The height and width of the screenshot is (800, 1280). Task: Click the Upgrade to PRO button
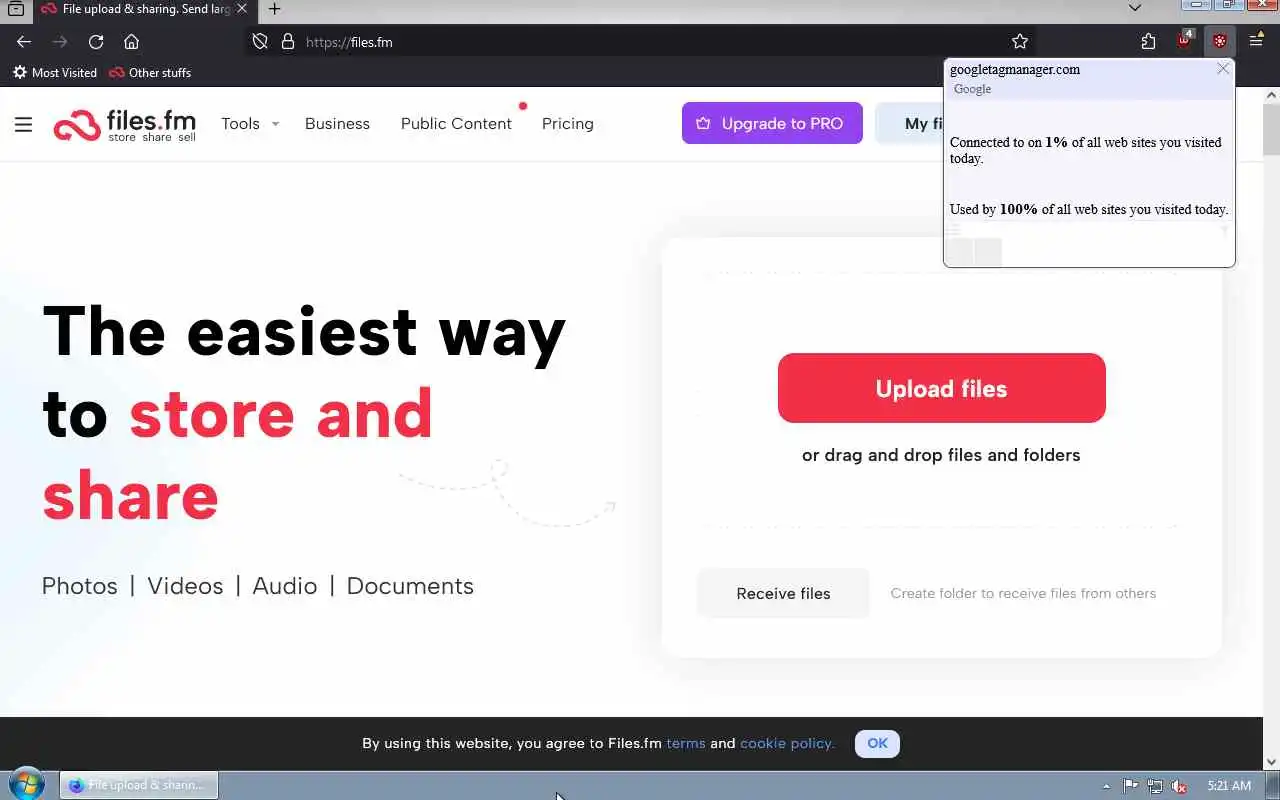click(x=772, y=123)
